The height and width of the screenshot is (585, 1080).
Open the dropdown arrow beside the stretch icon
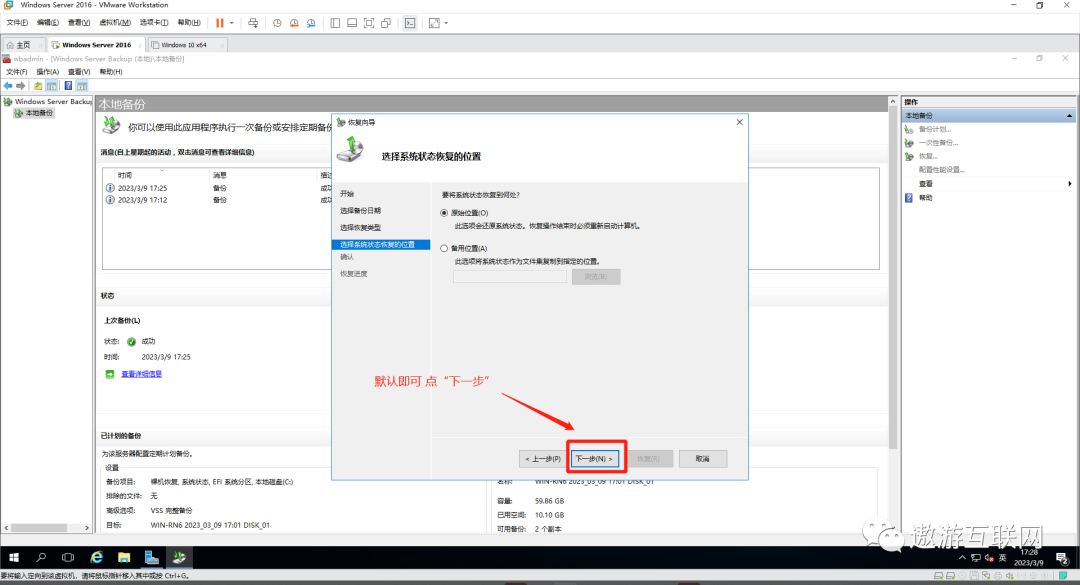pos(446,23)
